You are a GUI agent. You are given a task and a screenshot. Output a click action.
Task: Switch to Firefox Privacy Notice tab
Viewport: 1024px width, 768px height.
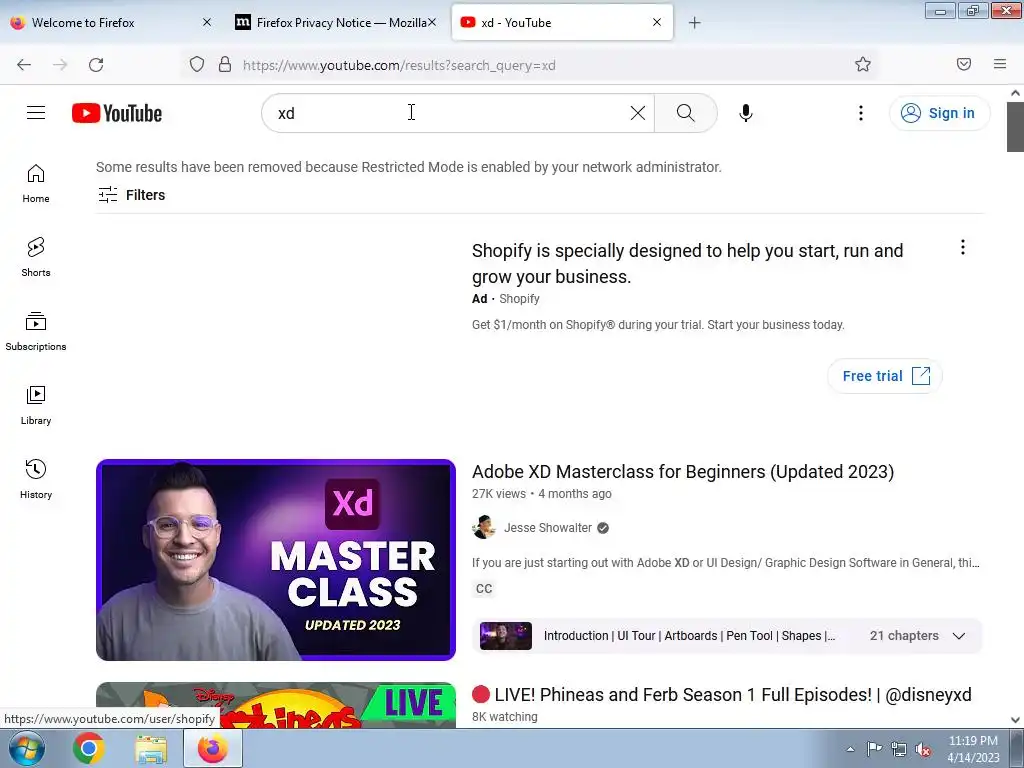(335, 23)
